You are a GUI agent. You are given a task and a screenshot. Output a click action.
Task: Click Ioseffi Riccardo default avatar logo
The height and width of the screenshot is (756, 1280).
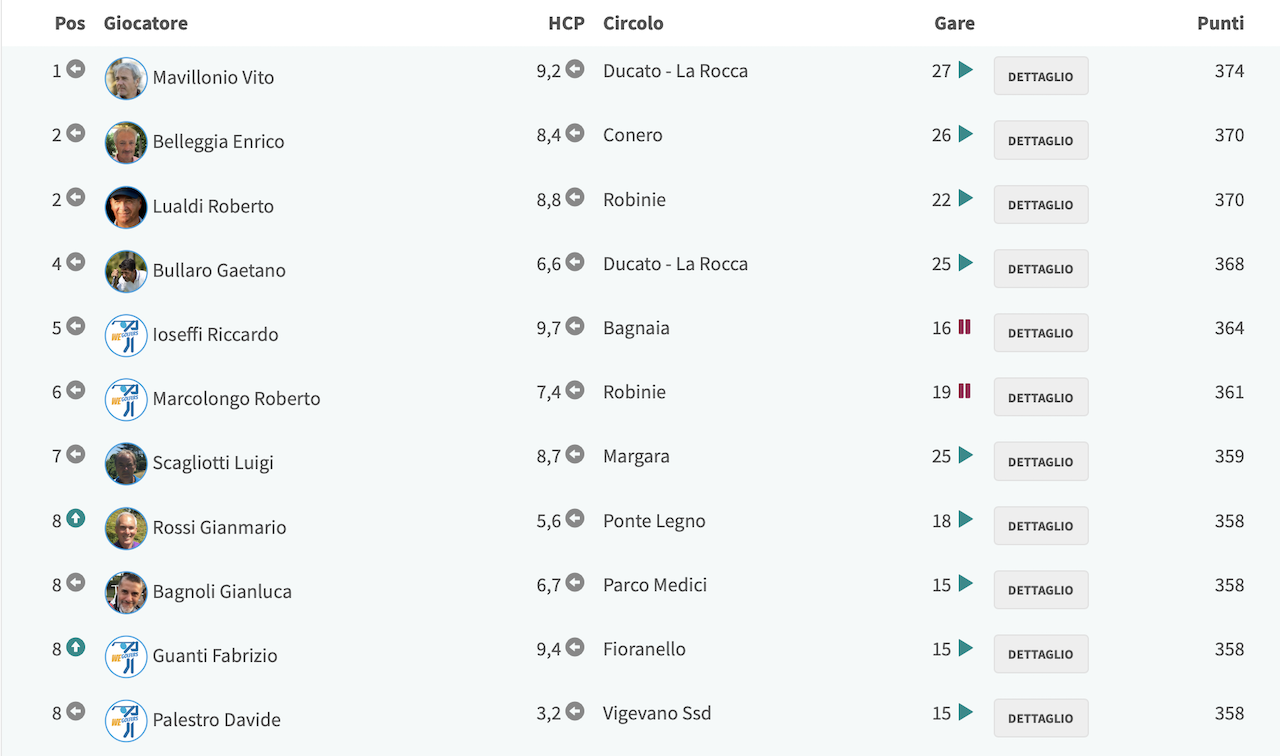pos(126,335)
